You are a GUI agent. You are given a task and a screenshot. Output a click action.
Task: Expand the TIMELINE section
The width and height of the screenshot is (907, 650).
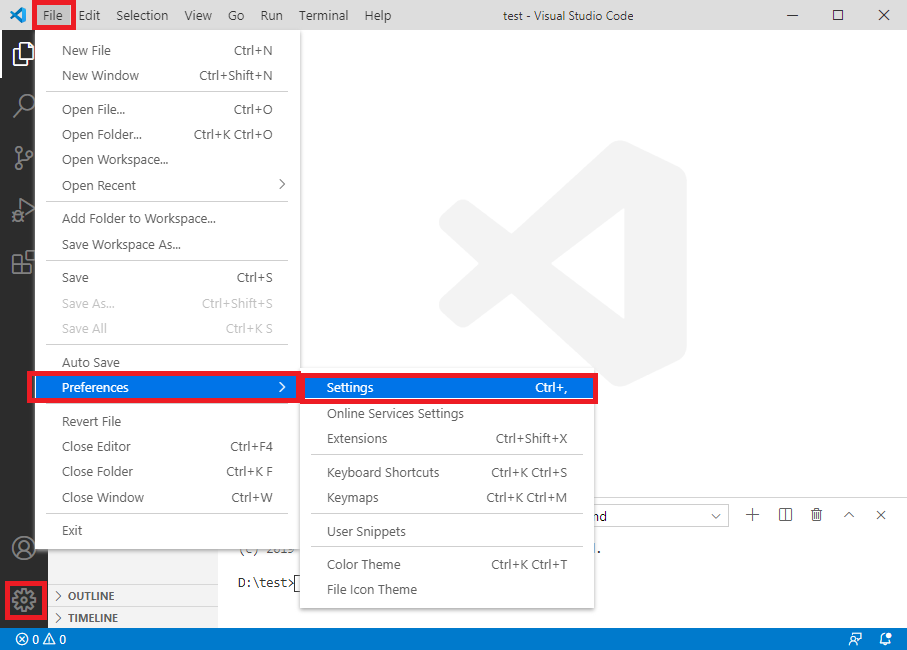(133, 618)
